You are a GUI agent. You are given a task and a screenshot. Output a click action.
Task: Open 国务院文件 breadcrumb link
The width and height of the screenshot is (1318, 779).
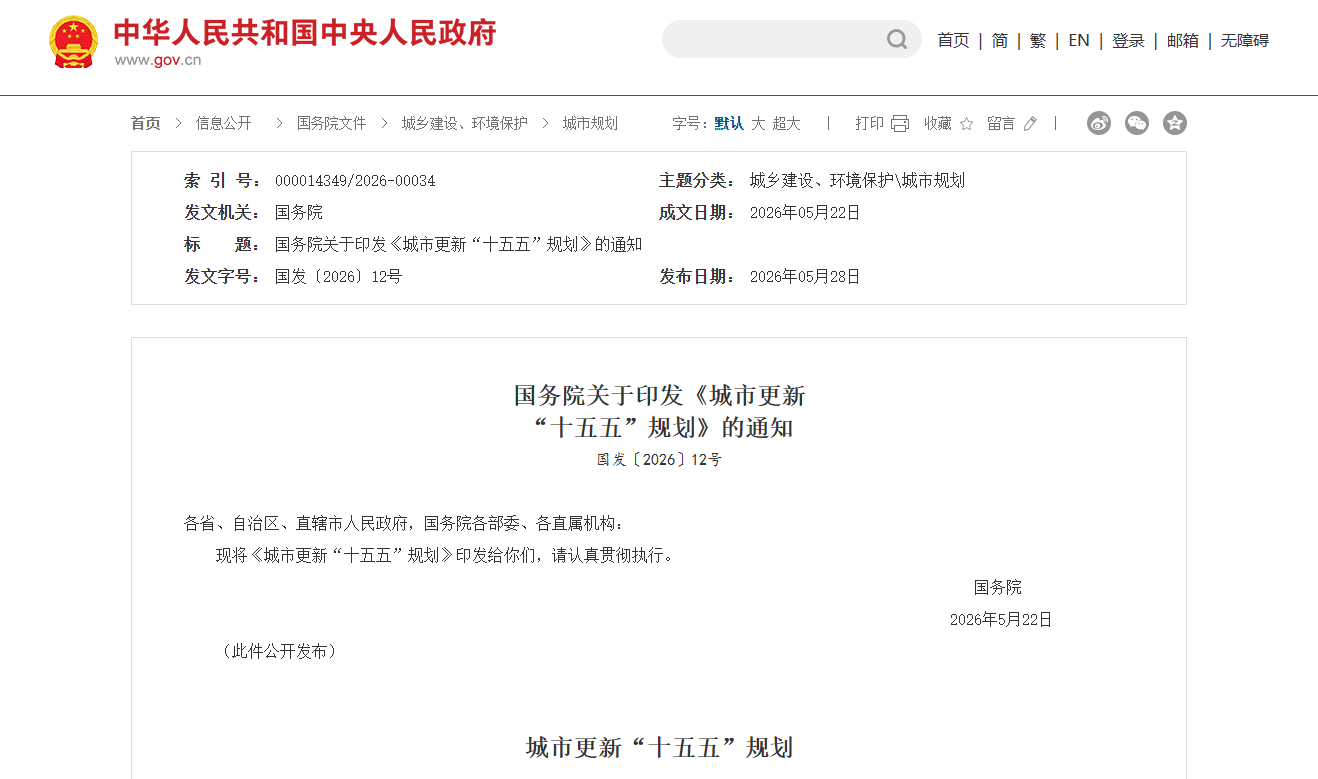click(332, 123)
